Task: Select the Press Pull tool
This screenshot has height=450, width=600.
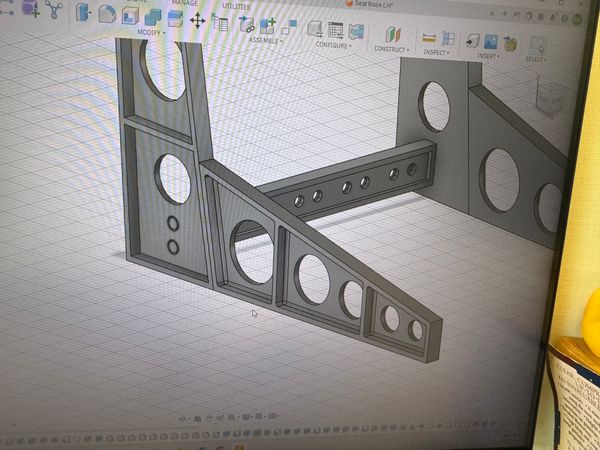Action: pyautogui.click(x=83, y=12)
